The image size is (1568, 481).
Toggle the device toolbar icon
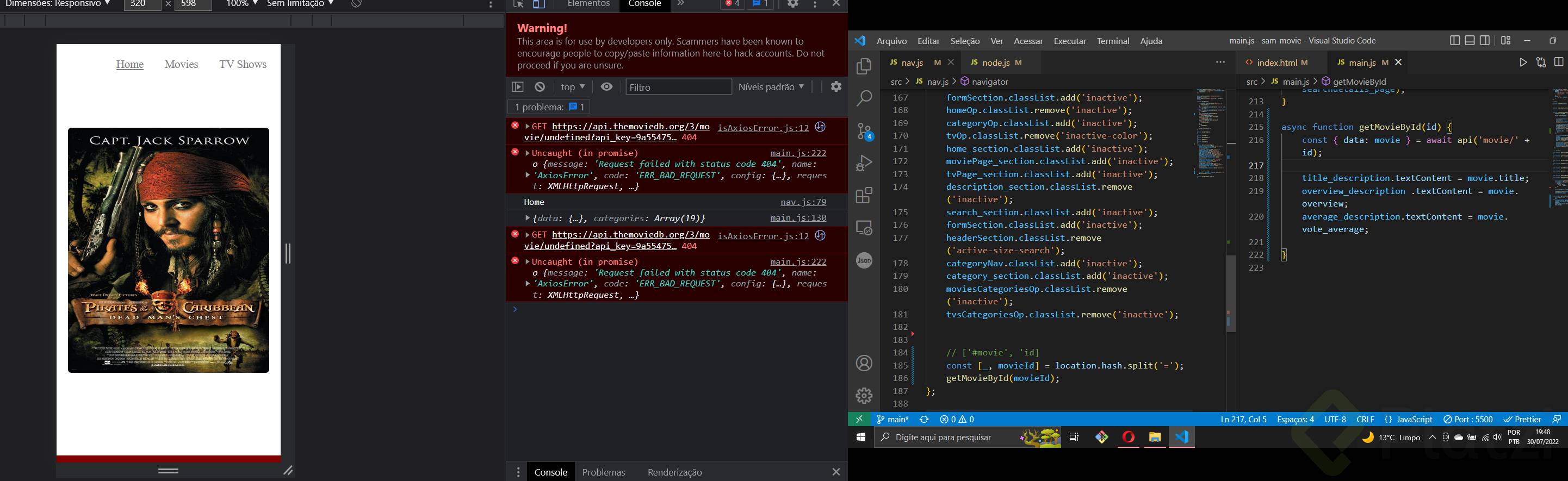click(x=538, y=4)
